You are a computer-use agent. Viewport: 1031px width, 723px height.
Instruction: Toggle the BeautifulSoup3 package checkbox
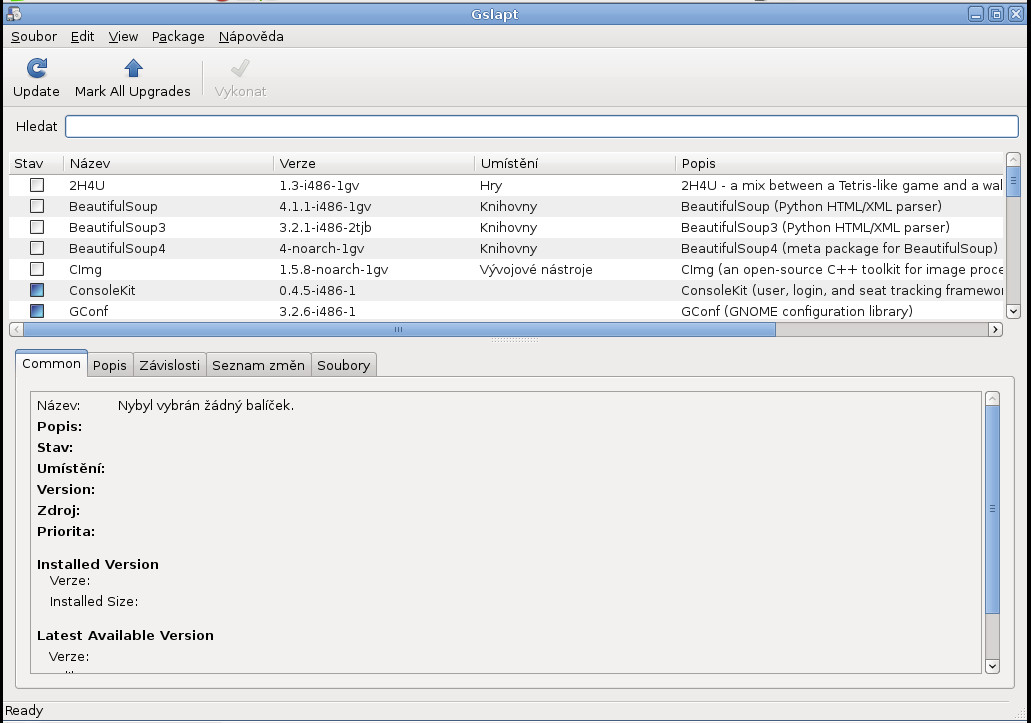point(37,227)
